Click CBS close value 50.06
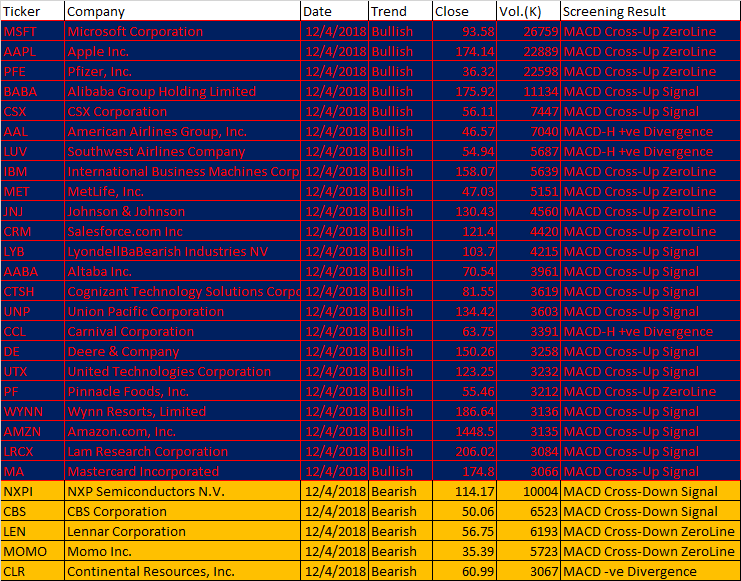The image size is (741, 581). tap(465, 512)
